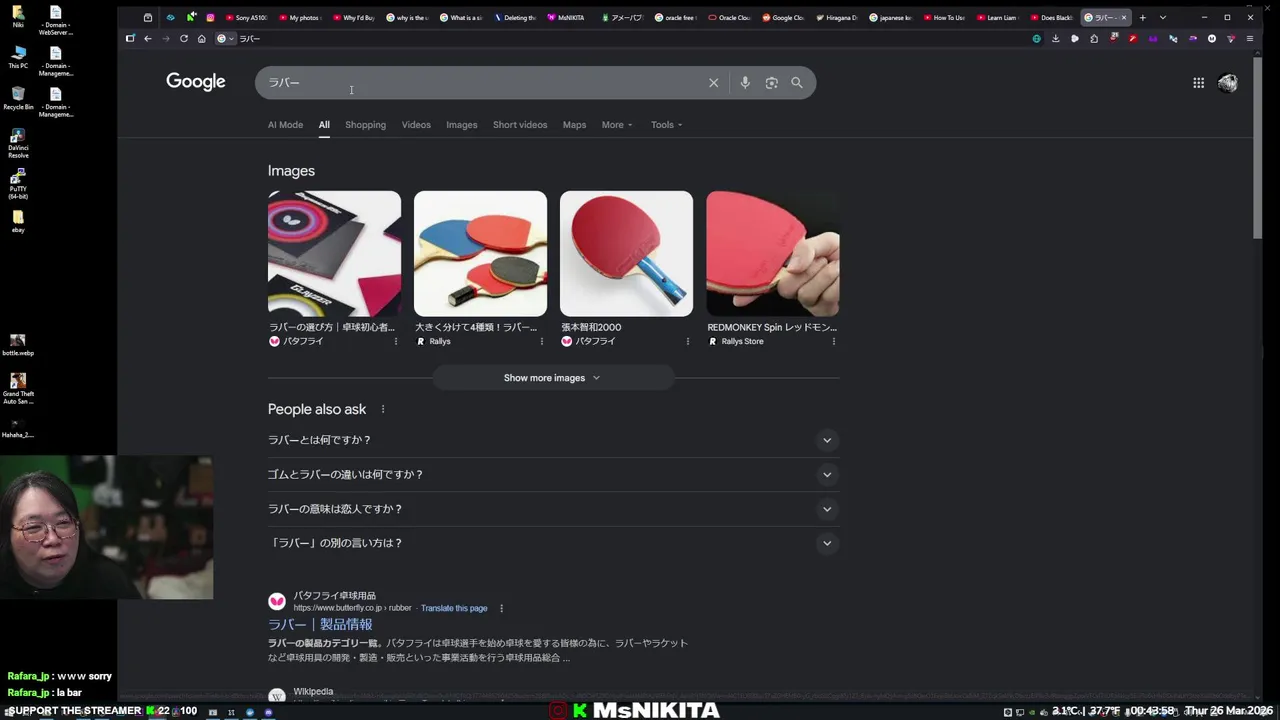The height and width of the screenshot is (720, 1280).
Task: Open the DaVinci Resolve desktop icon
Action: (x=18, y=143)
